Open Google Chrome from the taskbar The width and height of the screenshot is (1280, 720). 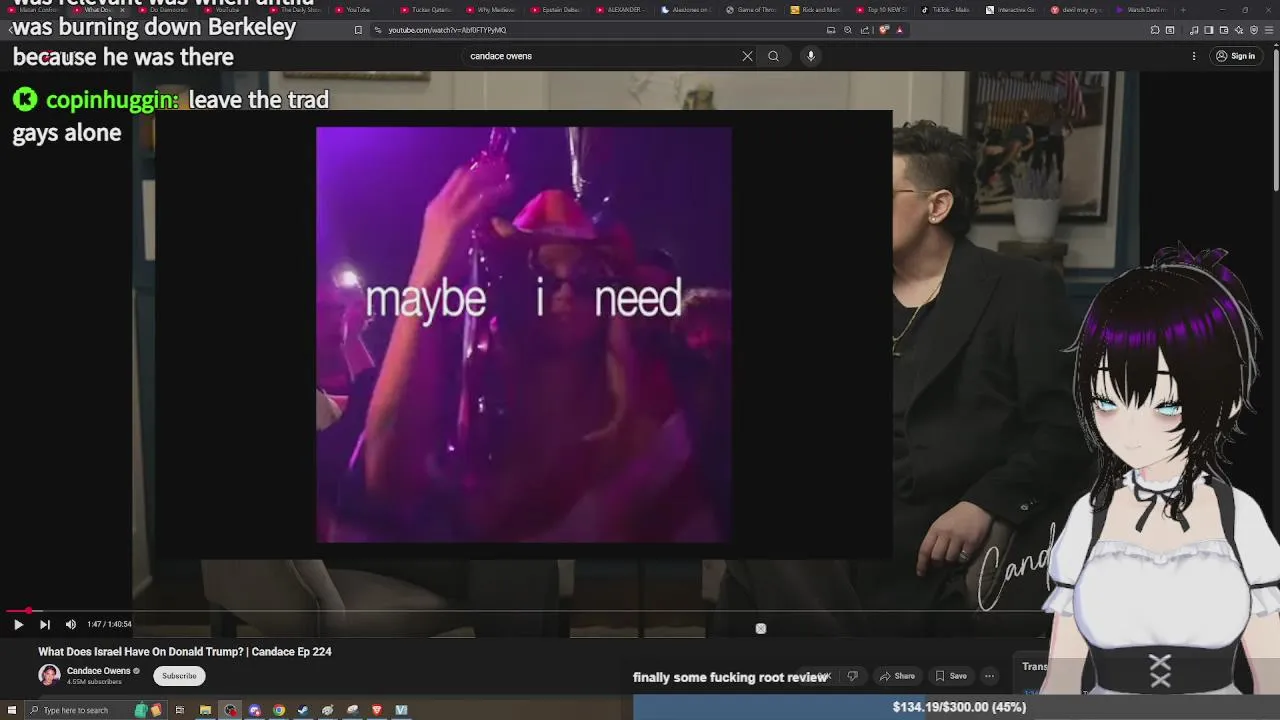279,710
